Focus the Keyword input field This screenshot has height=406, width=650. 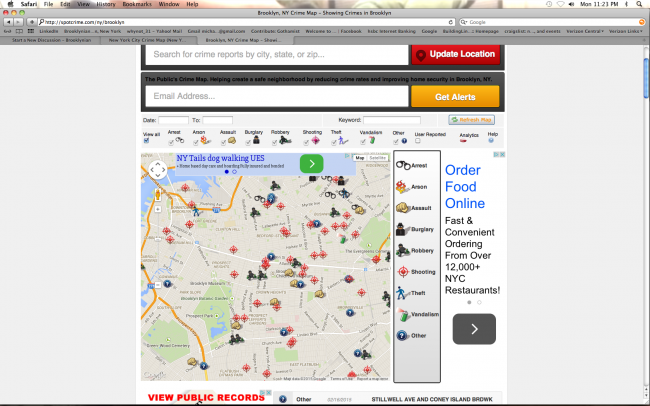click(392, 120)
